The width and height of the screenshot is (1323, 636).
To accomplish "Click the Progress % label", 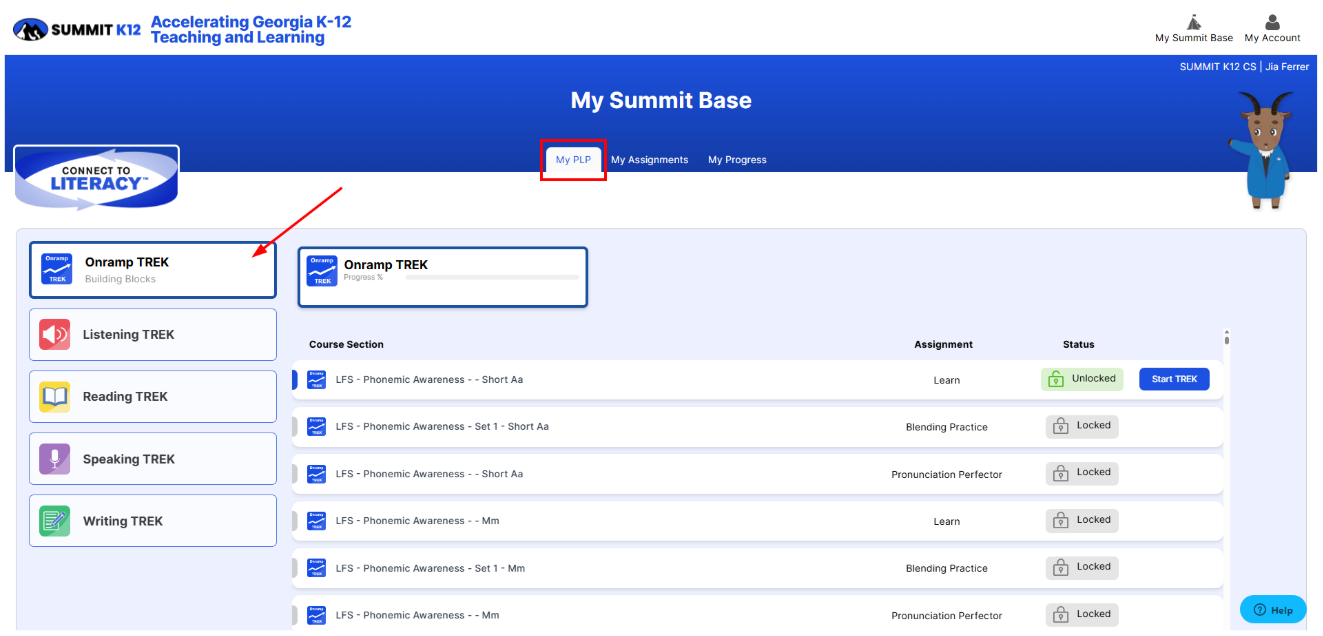I will click(363, 277).
